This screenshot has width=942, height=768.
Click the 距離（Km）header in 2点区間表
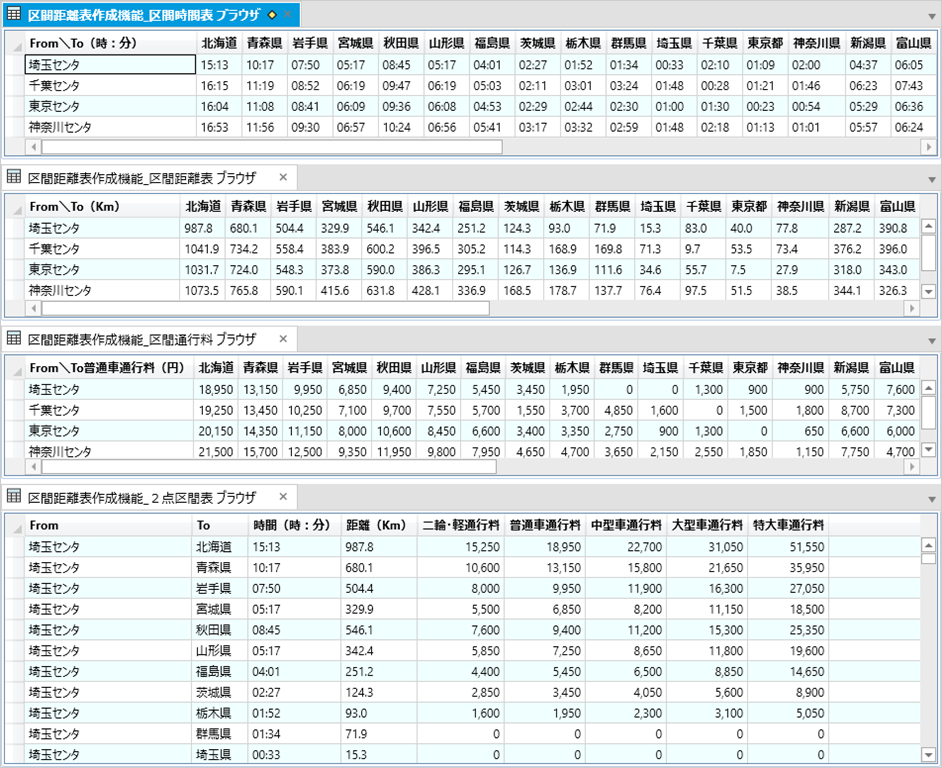tap(379, 525)
